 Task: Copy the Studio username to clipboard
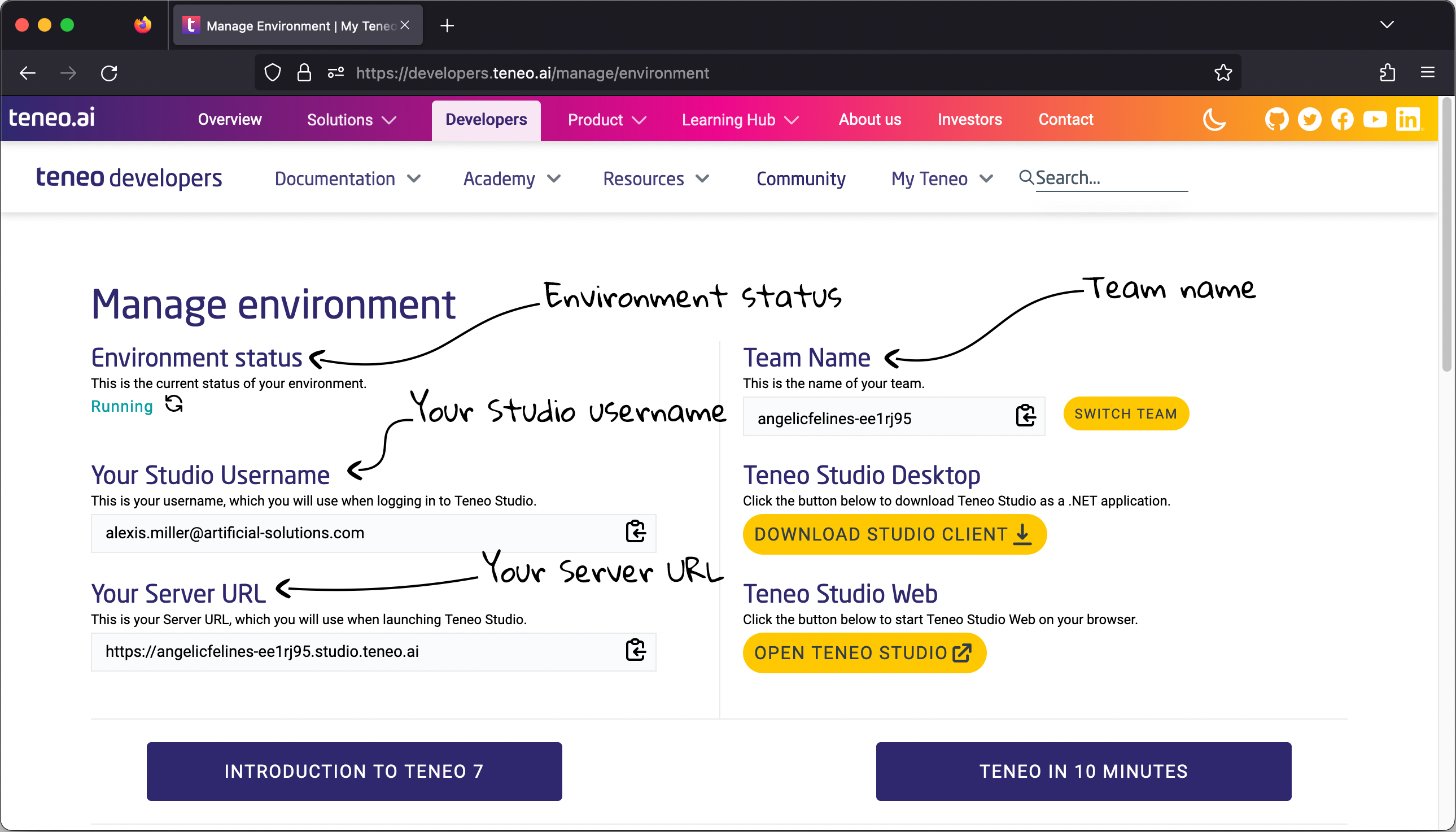point(635,532)
